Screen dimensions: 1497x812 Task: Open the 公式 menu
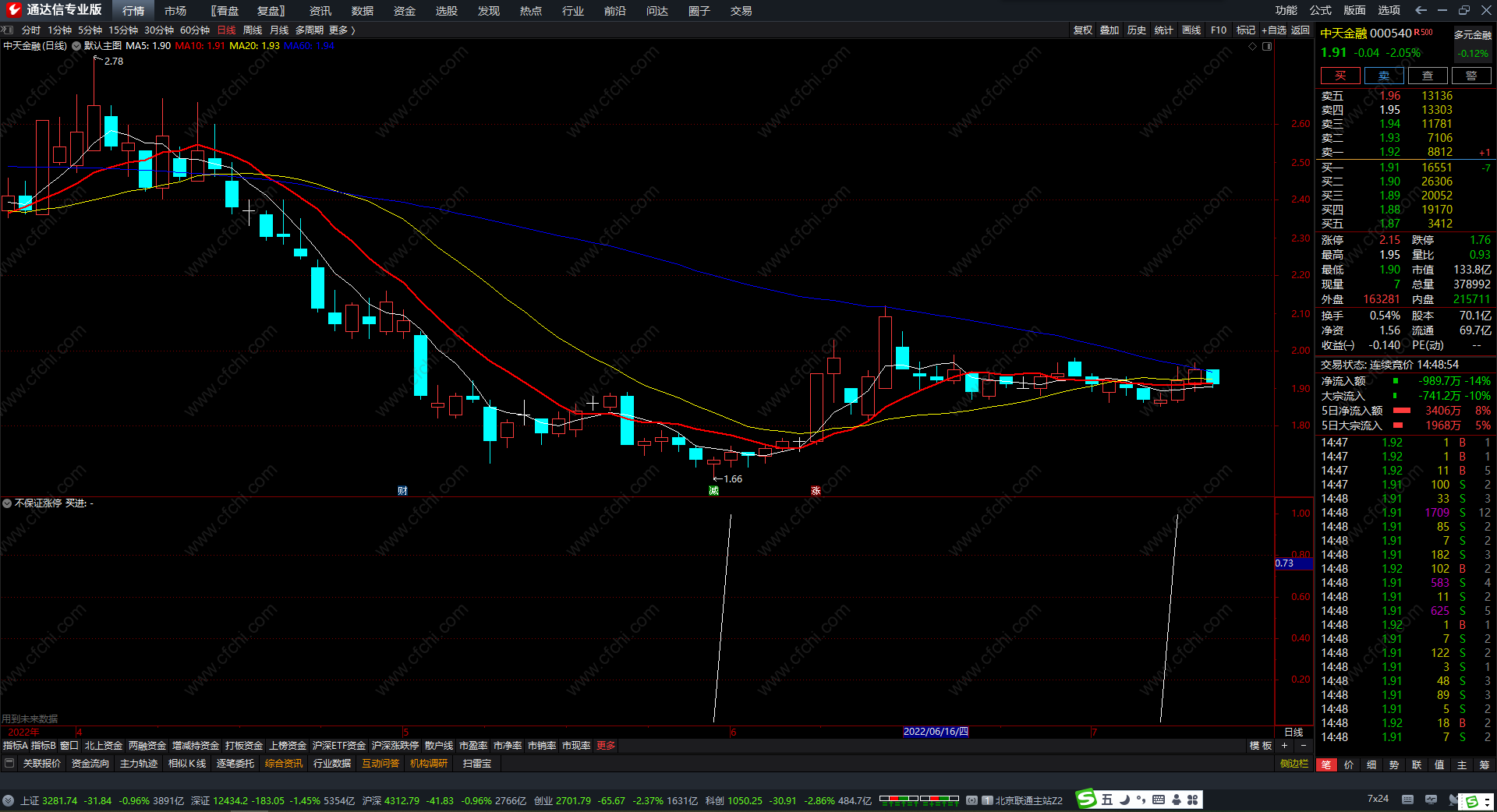[1321, 10]
